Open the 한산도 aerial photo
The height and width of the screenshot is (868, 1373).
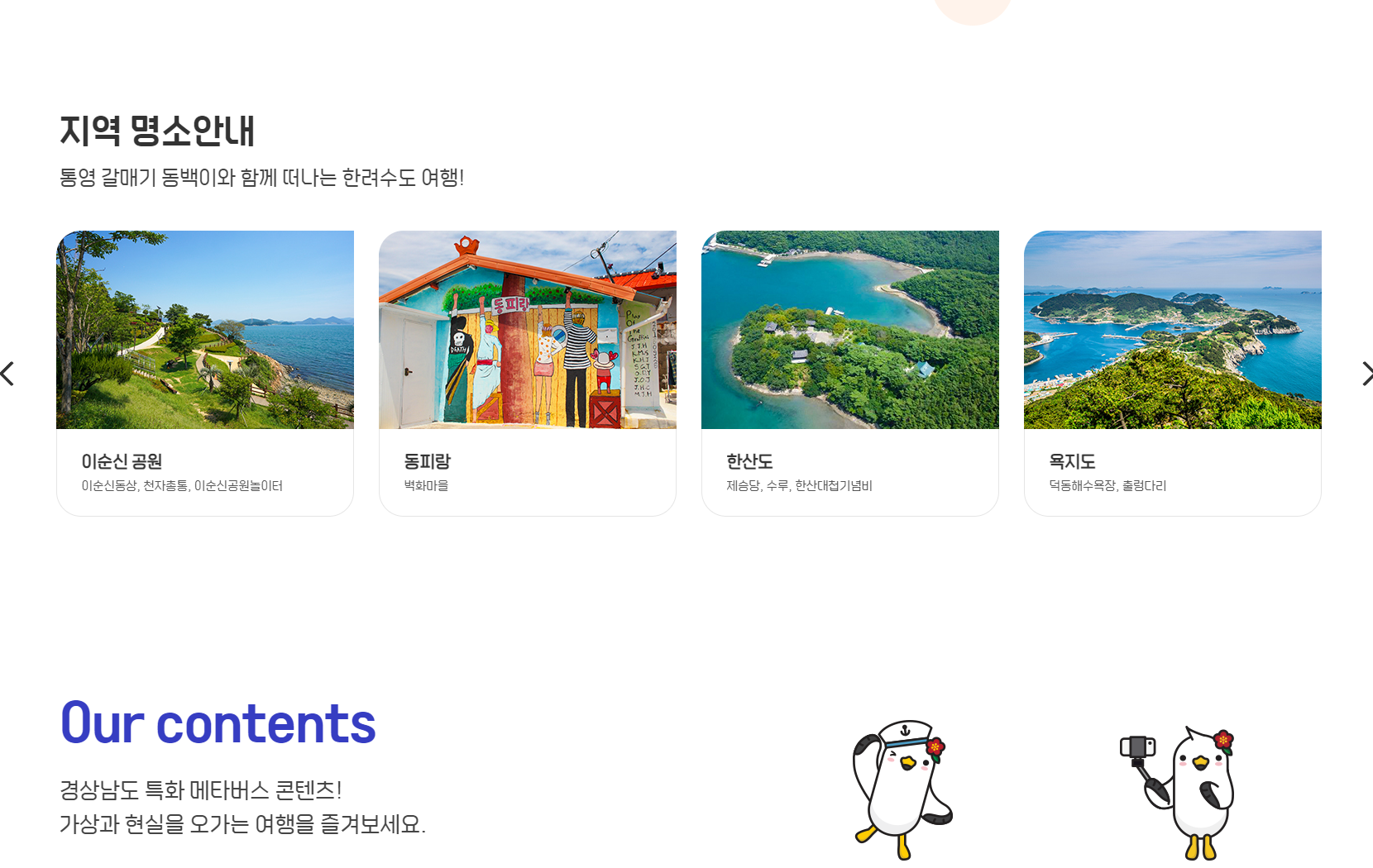click(x=850, y=330)
